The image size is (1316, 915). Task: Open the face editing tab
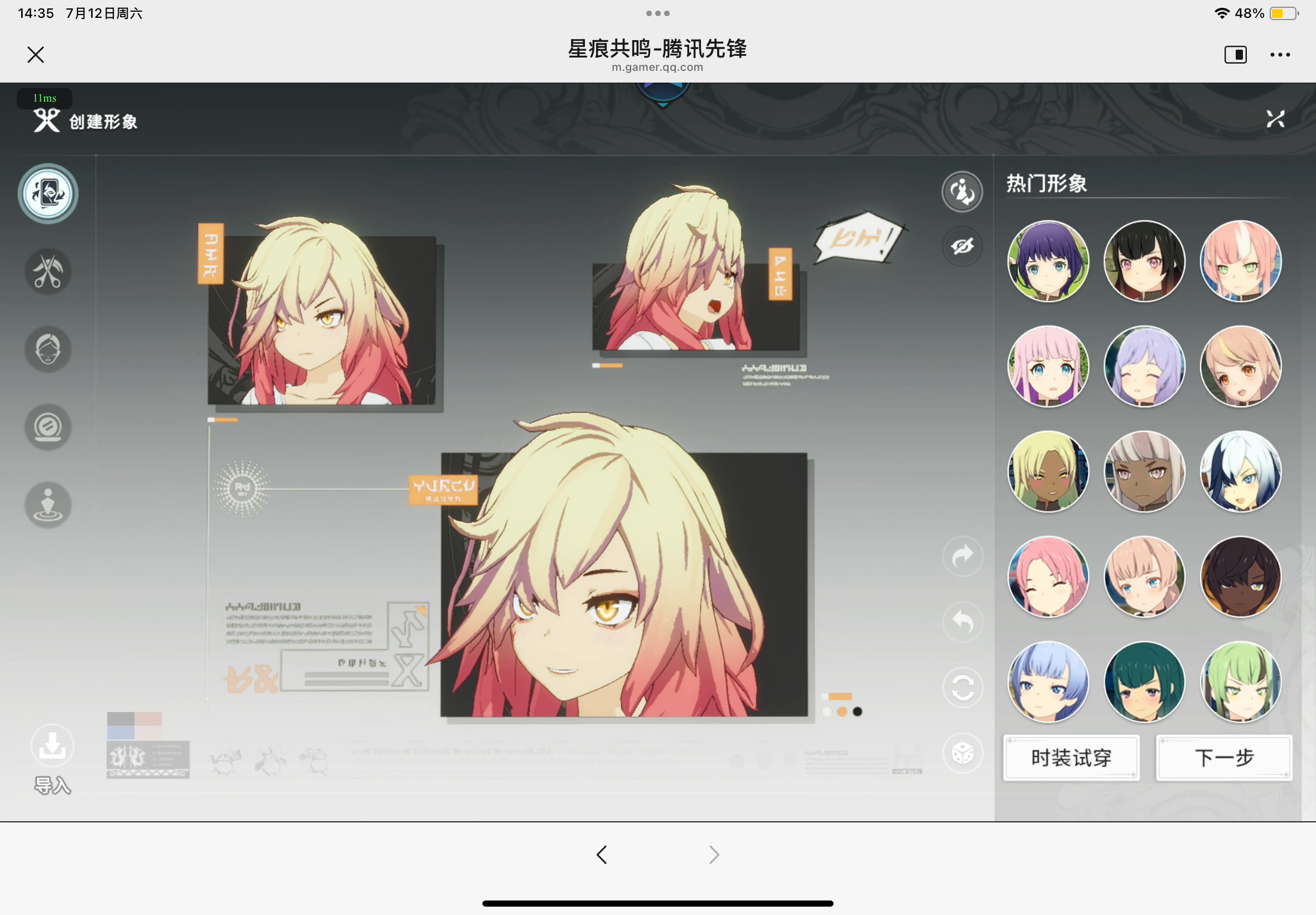click(48, 350)
